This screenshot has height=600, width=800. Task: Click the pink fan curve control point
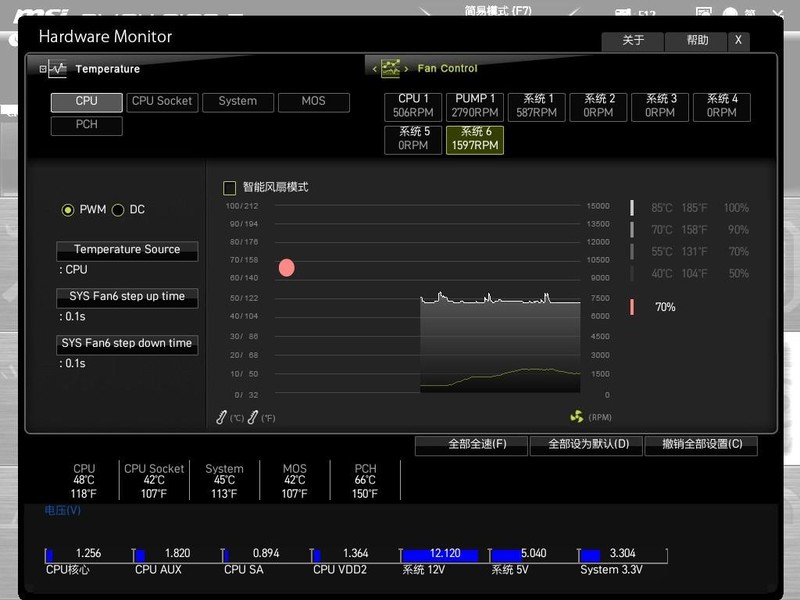[x=287, y=268]
